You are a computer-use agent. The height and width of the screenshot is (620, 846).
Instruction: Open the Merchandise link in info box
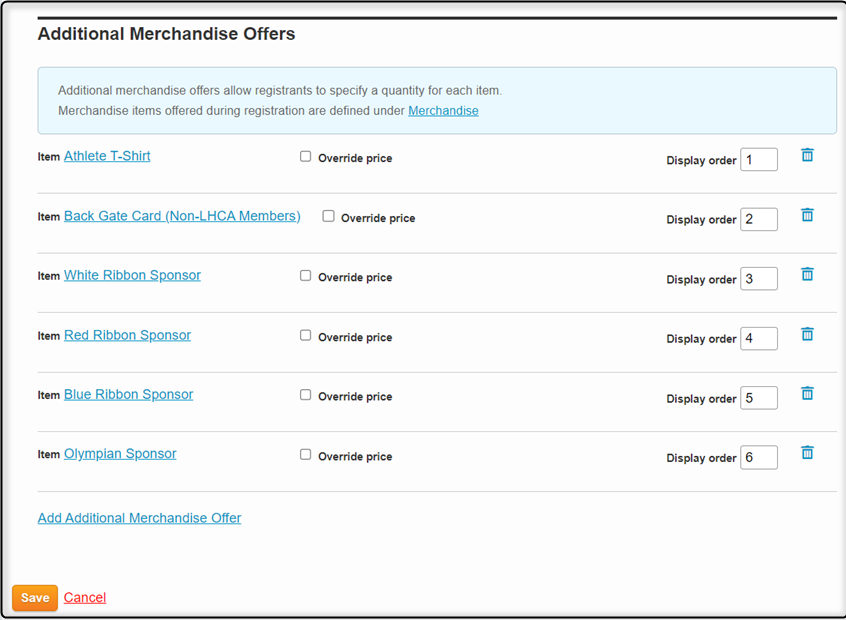443,111
